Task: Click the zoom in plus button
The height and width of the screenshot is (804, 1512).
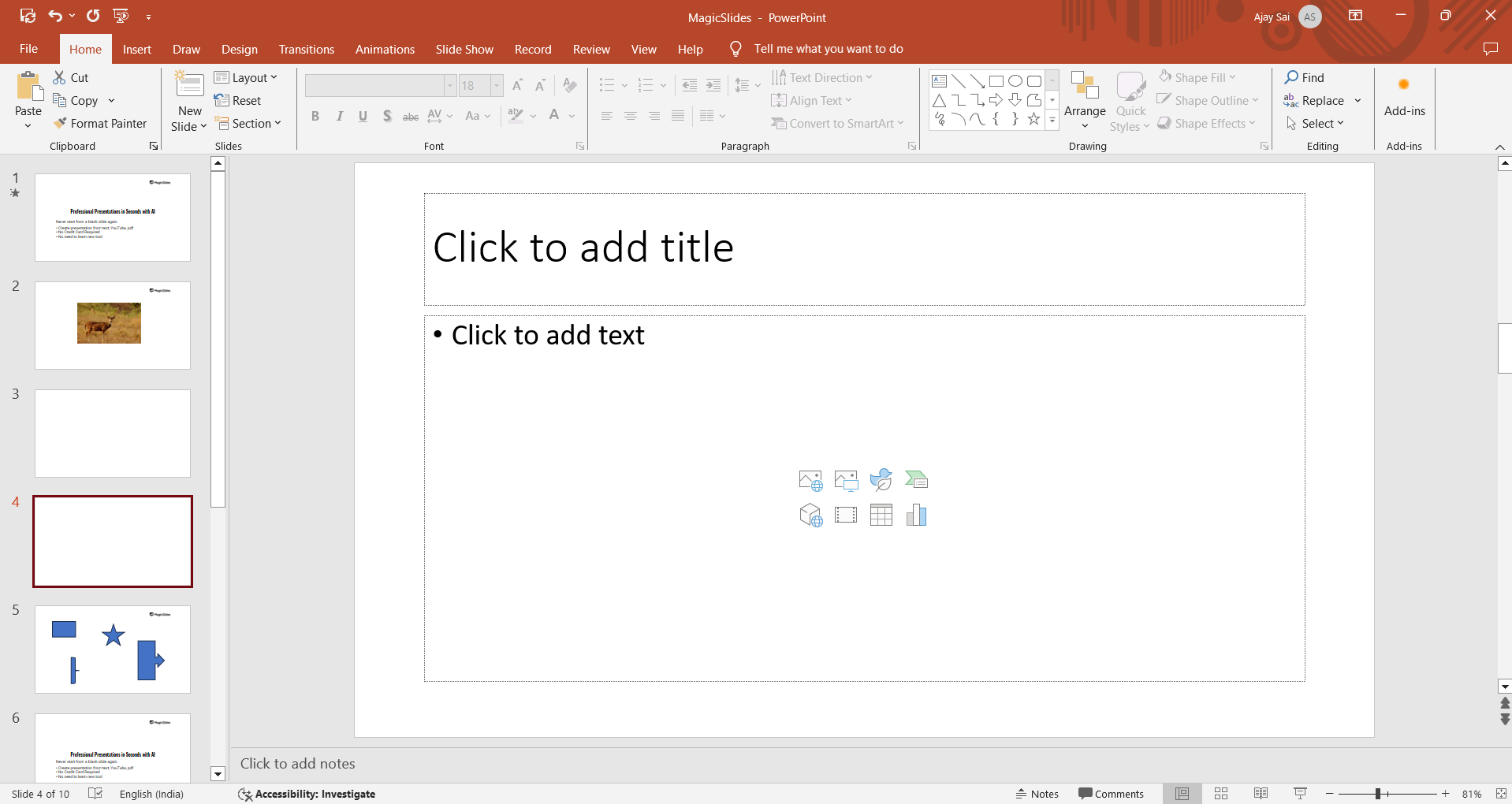Action: pyautogui.click(x=1445, y=794)
